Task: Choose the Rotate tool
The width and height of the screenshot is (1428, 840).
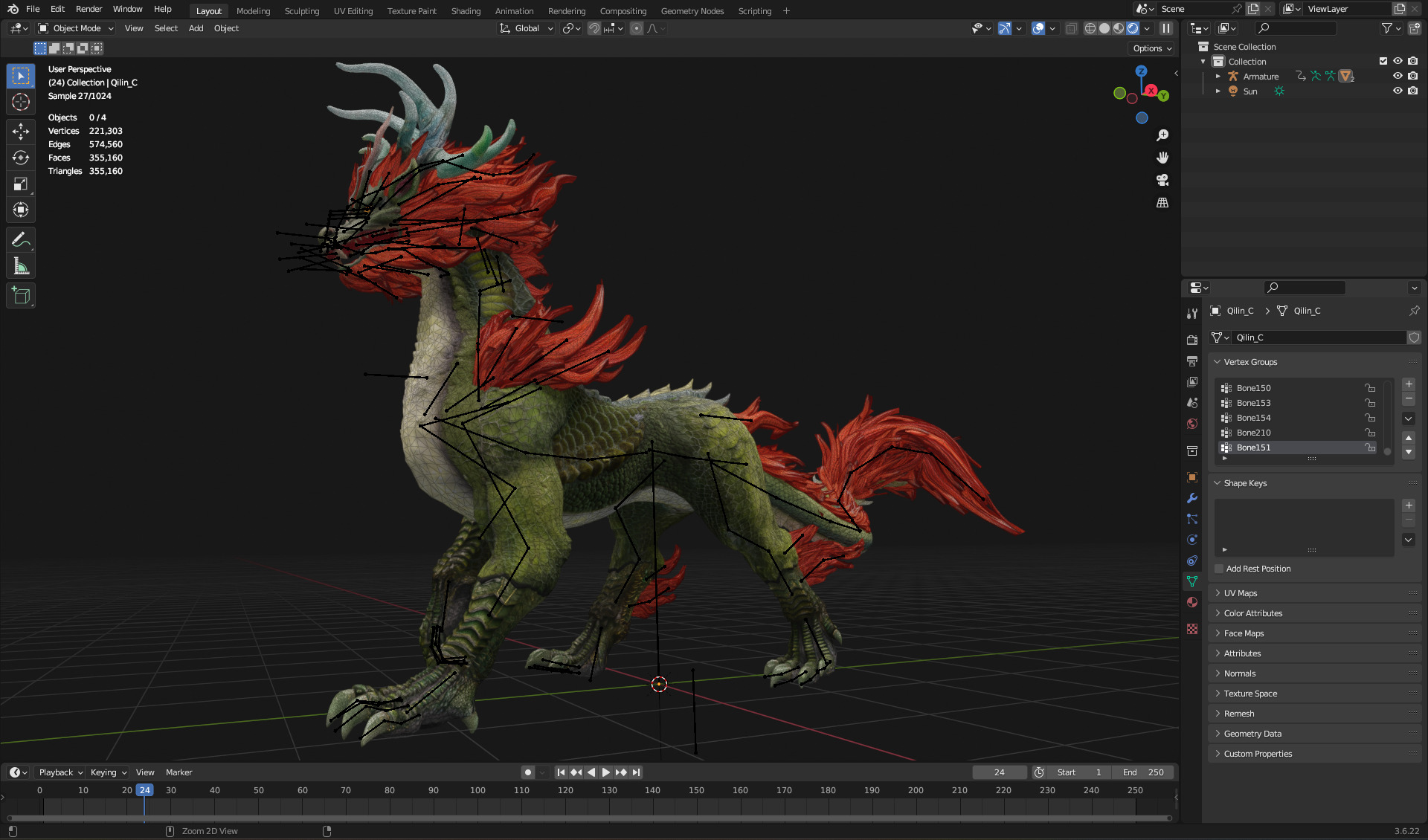Action: tap(21, 158)
